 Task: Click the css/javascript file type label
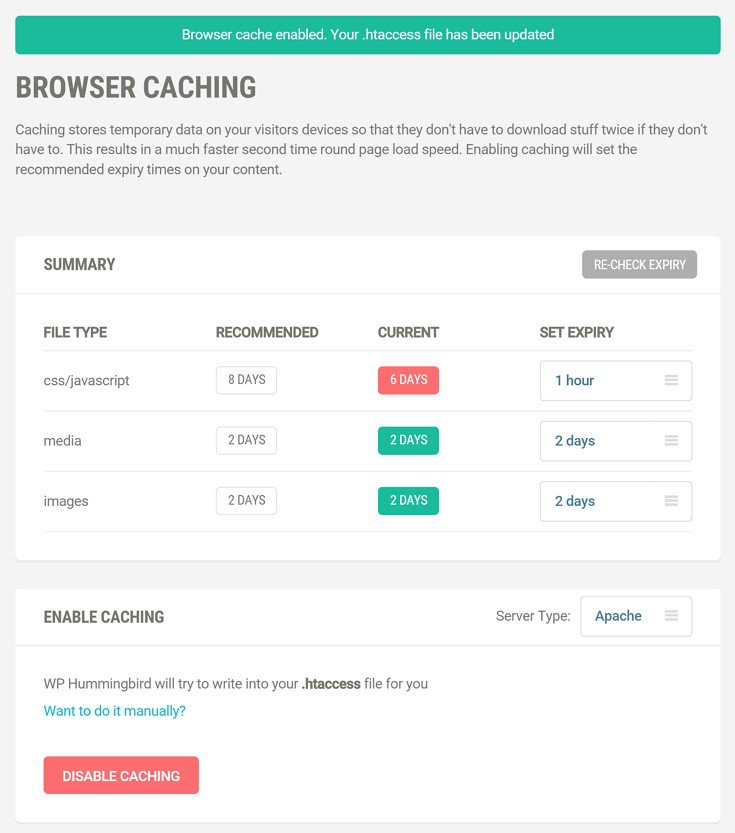point(85,380)
